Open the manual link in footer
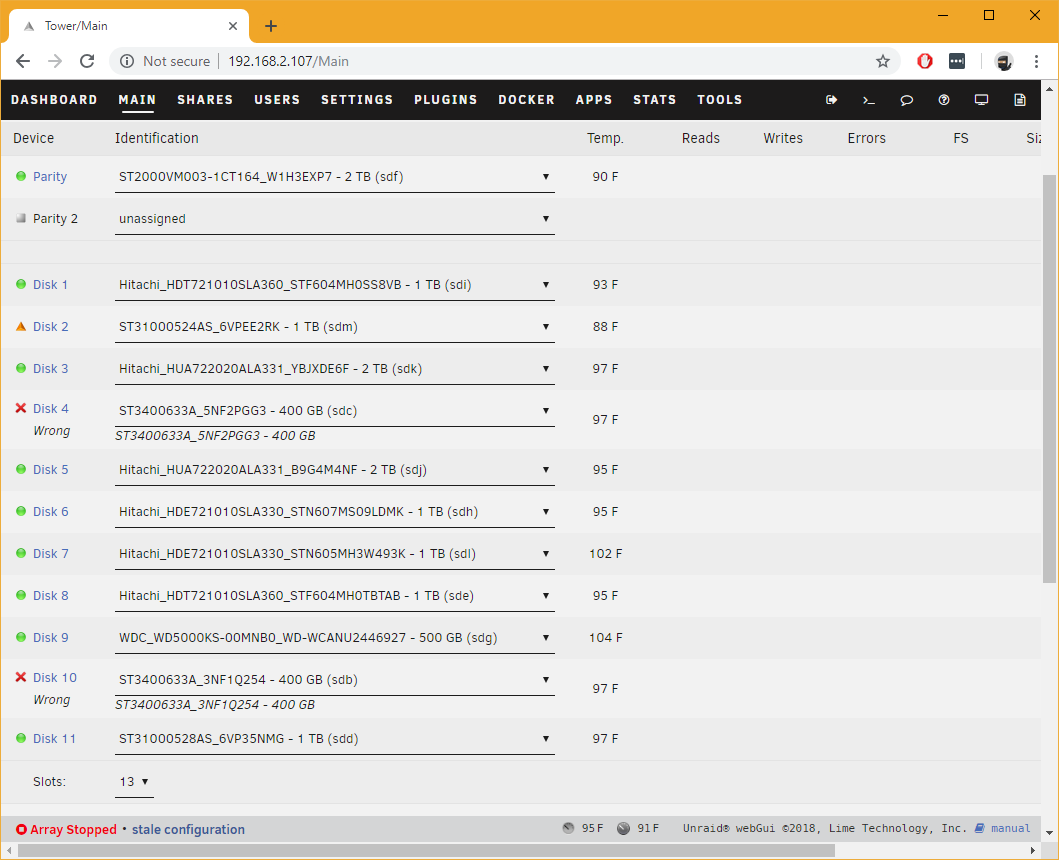 1009,829
